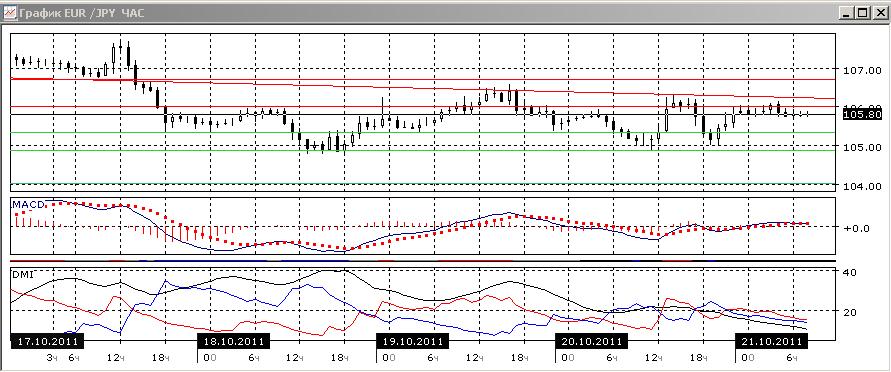Image resolution: width=891 pixels, height=372 pixels.
Task: Close the EUR/JPY chart window
Action: 878,12
